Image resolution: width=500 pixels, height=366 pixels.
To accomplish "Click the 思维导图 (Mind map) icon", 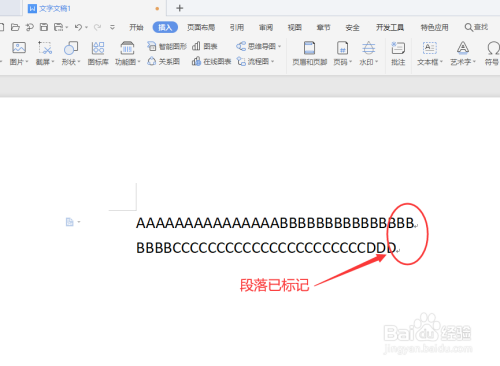I will pyautogui.click(x=241, y=46).
